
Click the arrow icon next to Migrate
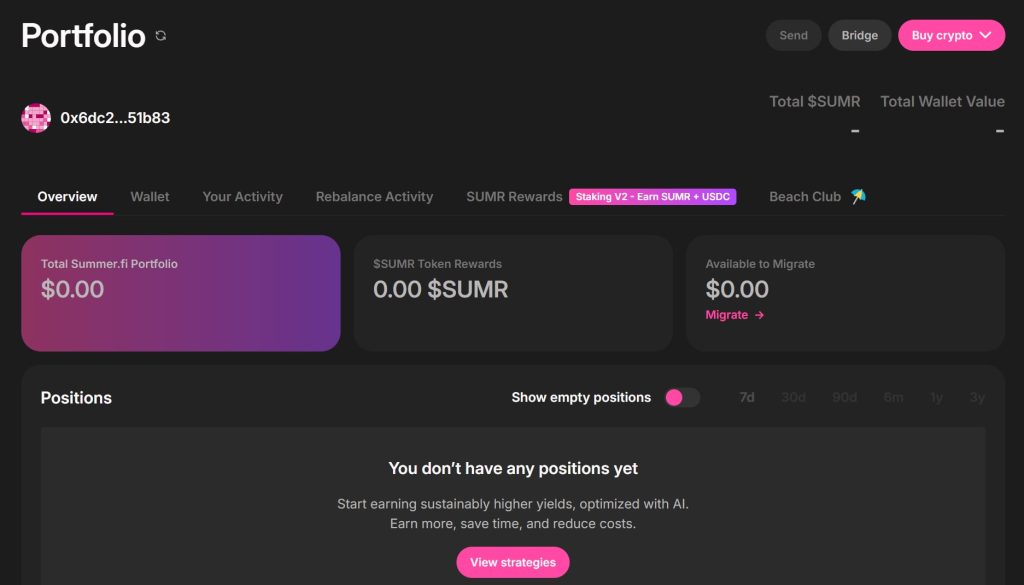760,315
